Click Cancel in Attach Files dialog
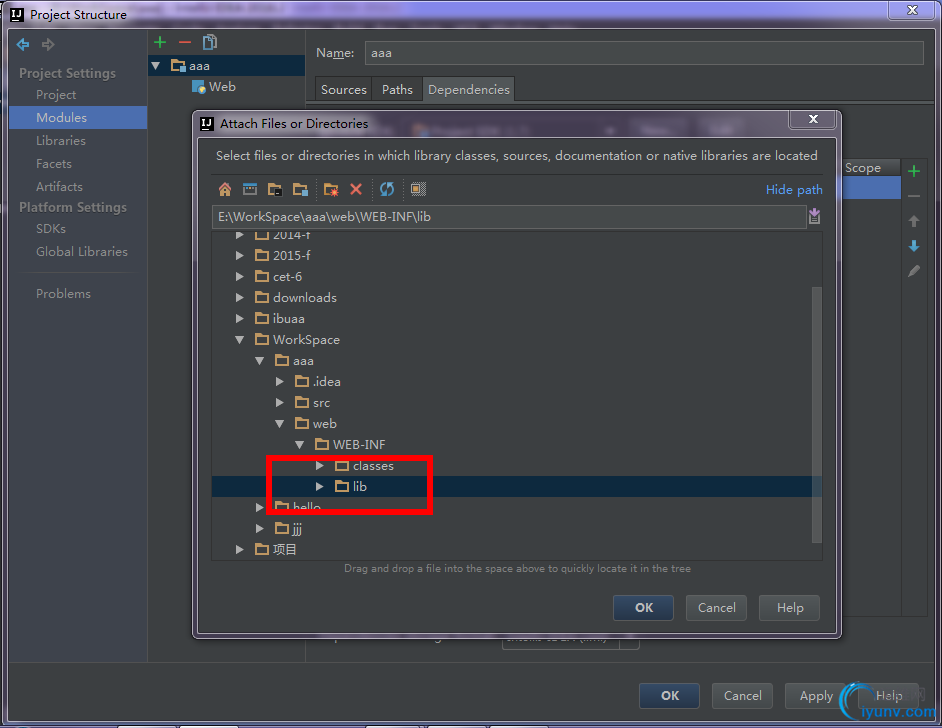 [716, 608]
